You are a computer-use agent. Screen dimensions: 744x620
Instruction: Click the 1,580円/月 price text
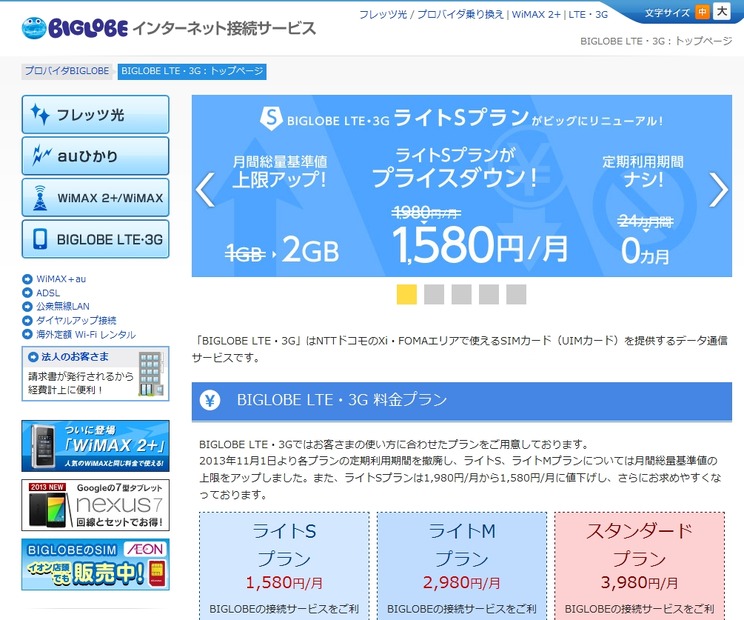284,583
